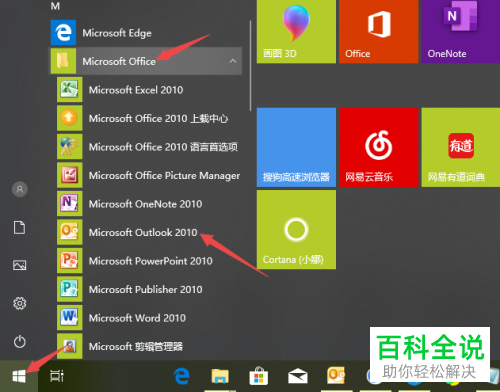
Task: Launch Microsoft Outlook 2010 via its icon
Action: 70,232
